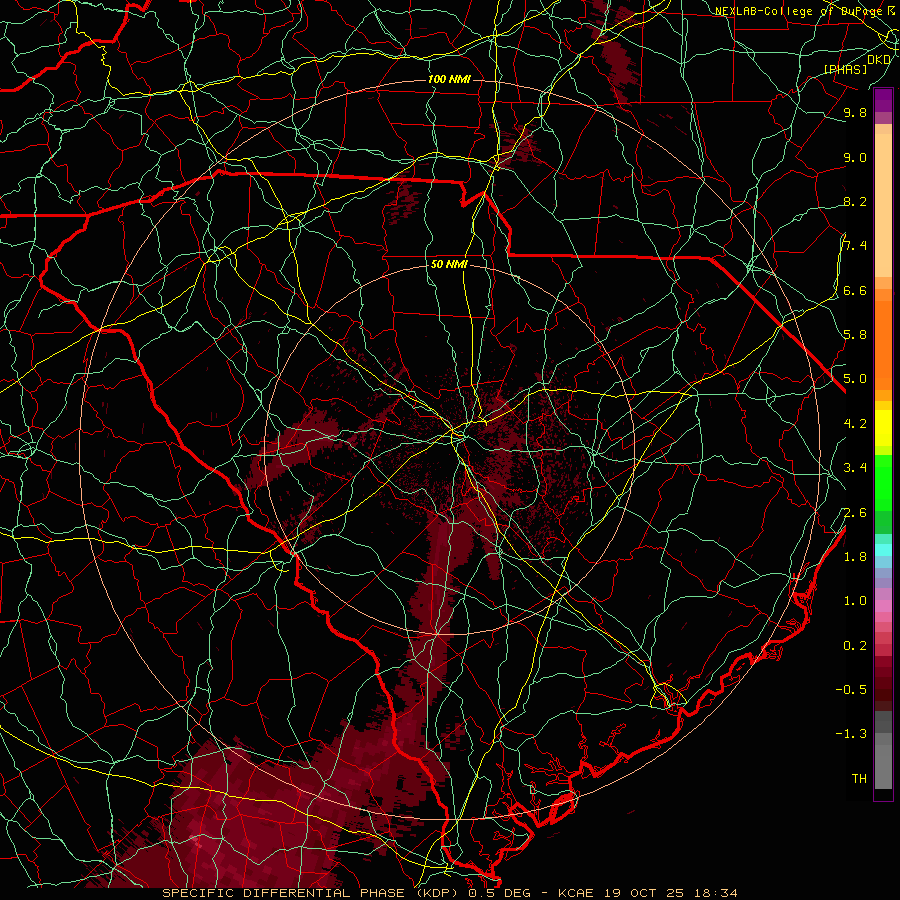The width and height of the screenshot is (900, 900).
Task: Click the -1.3 value on the color scale
Action: [x=851, y=734]
